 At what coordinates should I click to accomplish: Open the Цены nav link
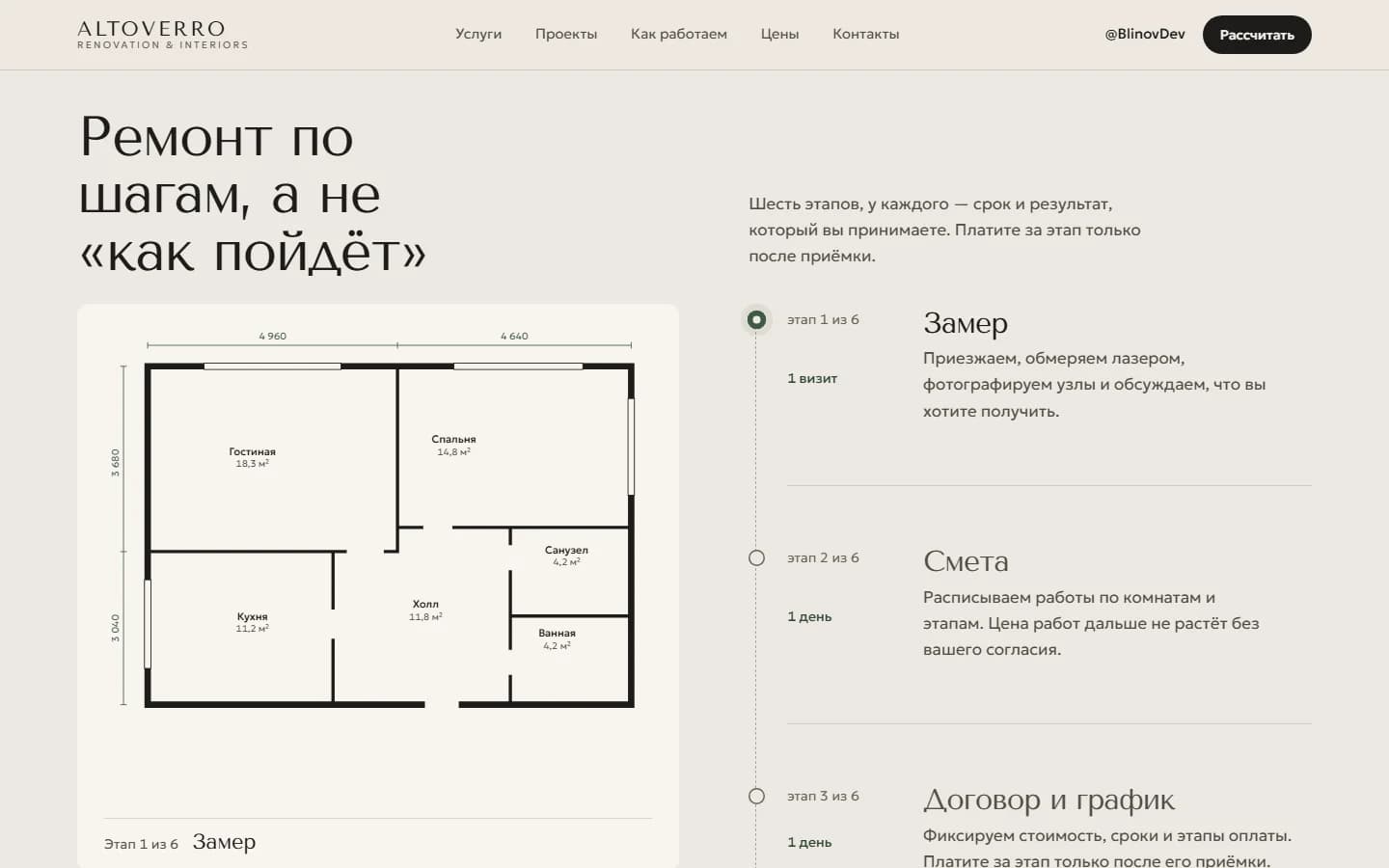779,34
